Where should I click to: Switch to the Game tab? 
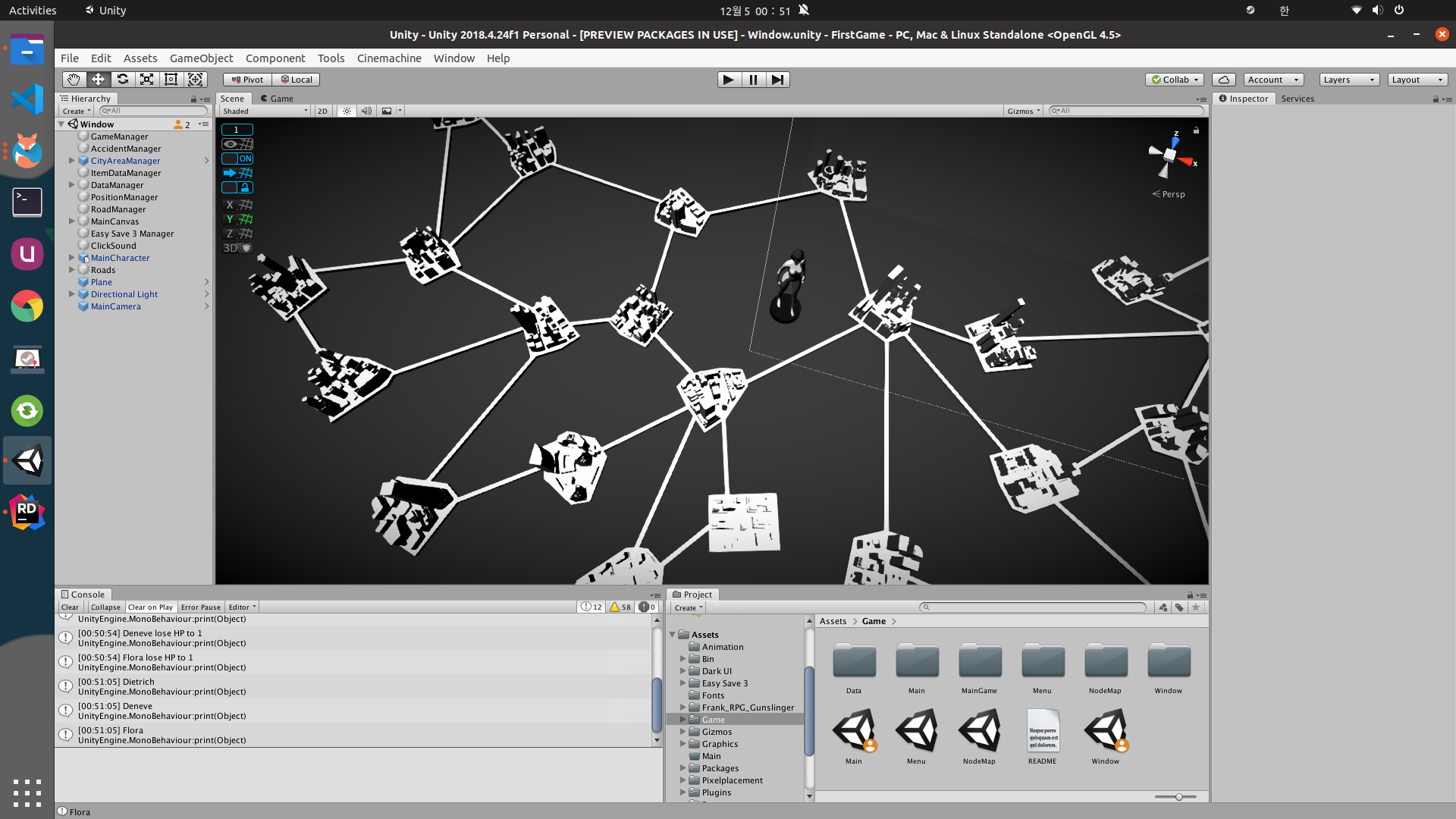pyautogui.click(x=277, y=99)
